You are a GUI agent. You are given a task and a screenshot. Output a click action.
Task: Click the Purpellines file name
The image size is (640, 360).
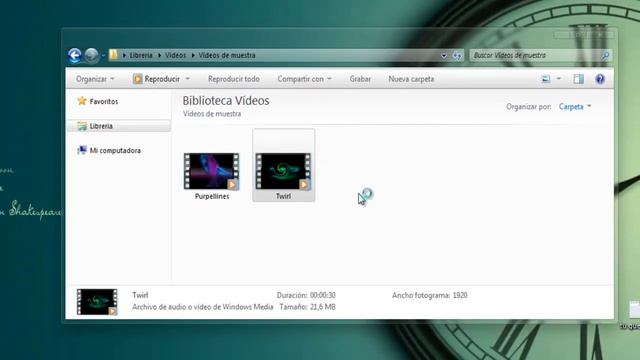pyautogui.click(x=212, y=196)
